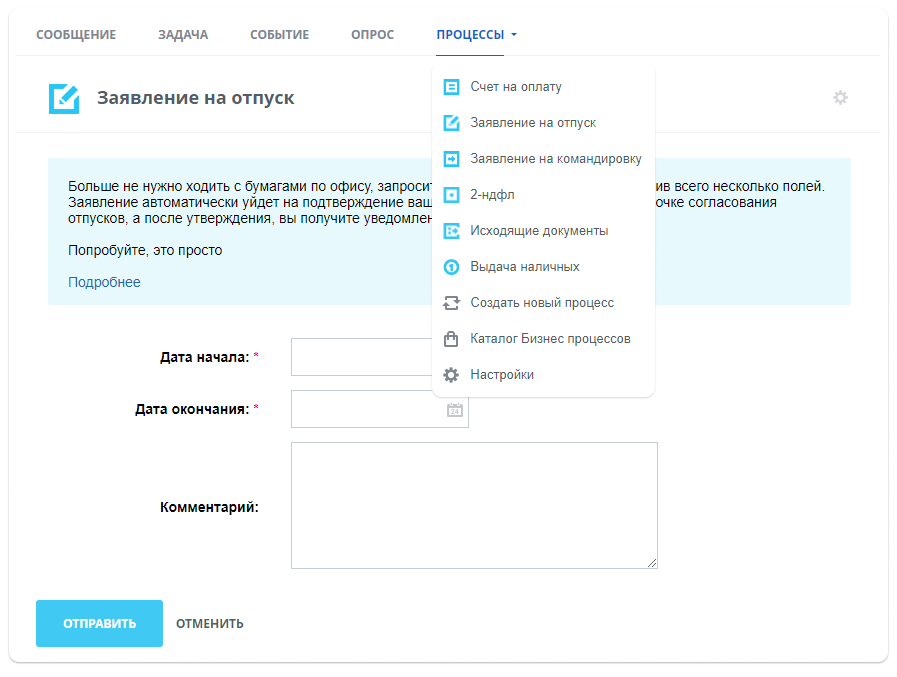
Task: Switch to the Событие tab
Action: [x=279, y=33]
